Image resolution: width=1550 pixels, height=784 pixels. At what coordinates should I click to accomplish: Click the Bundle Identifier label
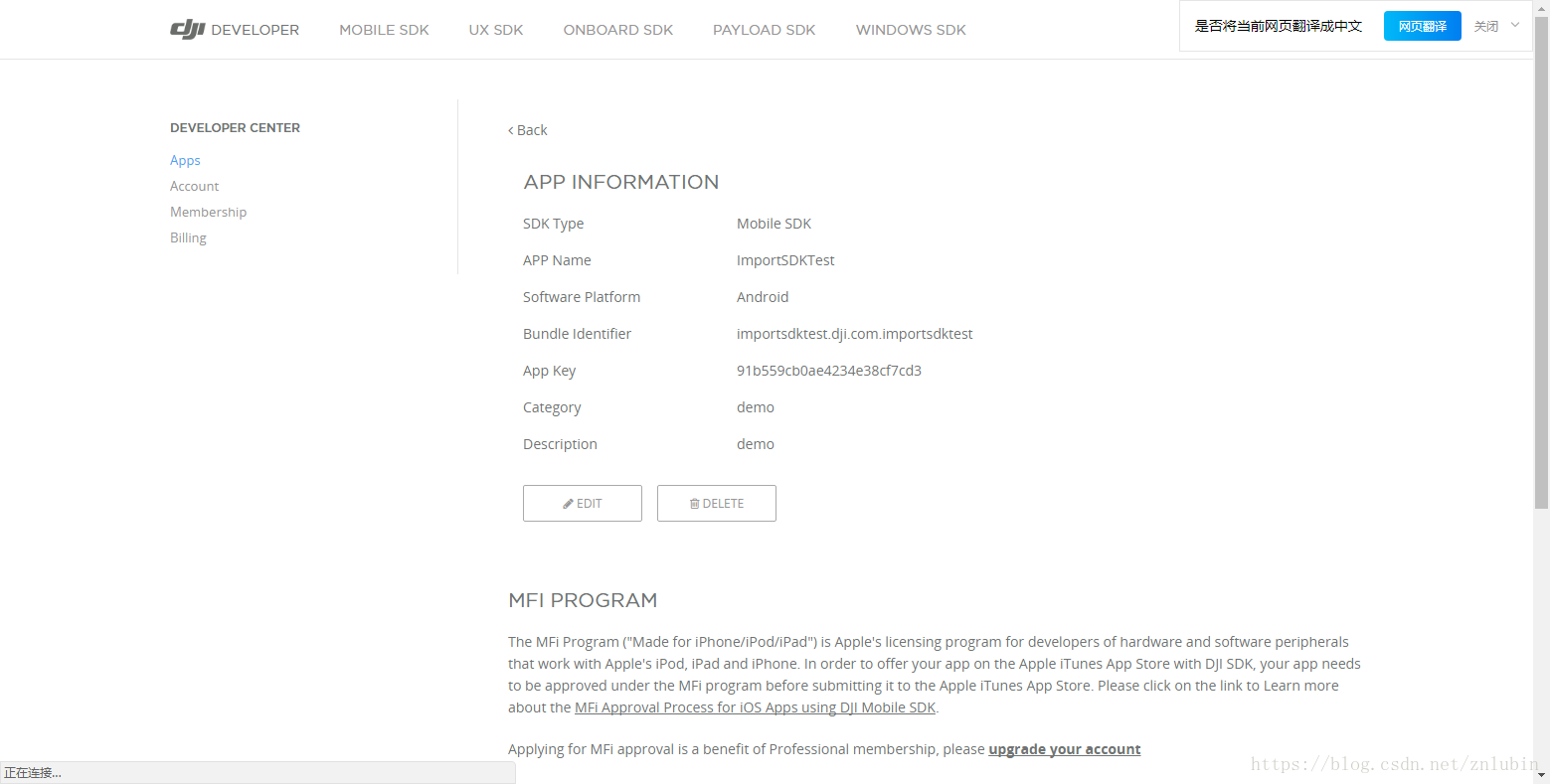coord(577,334)
